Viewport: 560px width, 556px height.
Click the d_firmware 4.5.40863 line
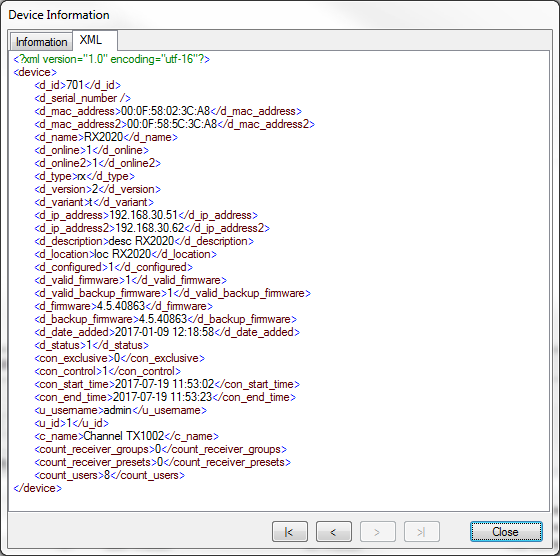tap(123, 306)
